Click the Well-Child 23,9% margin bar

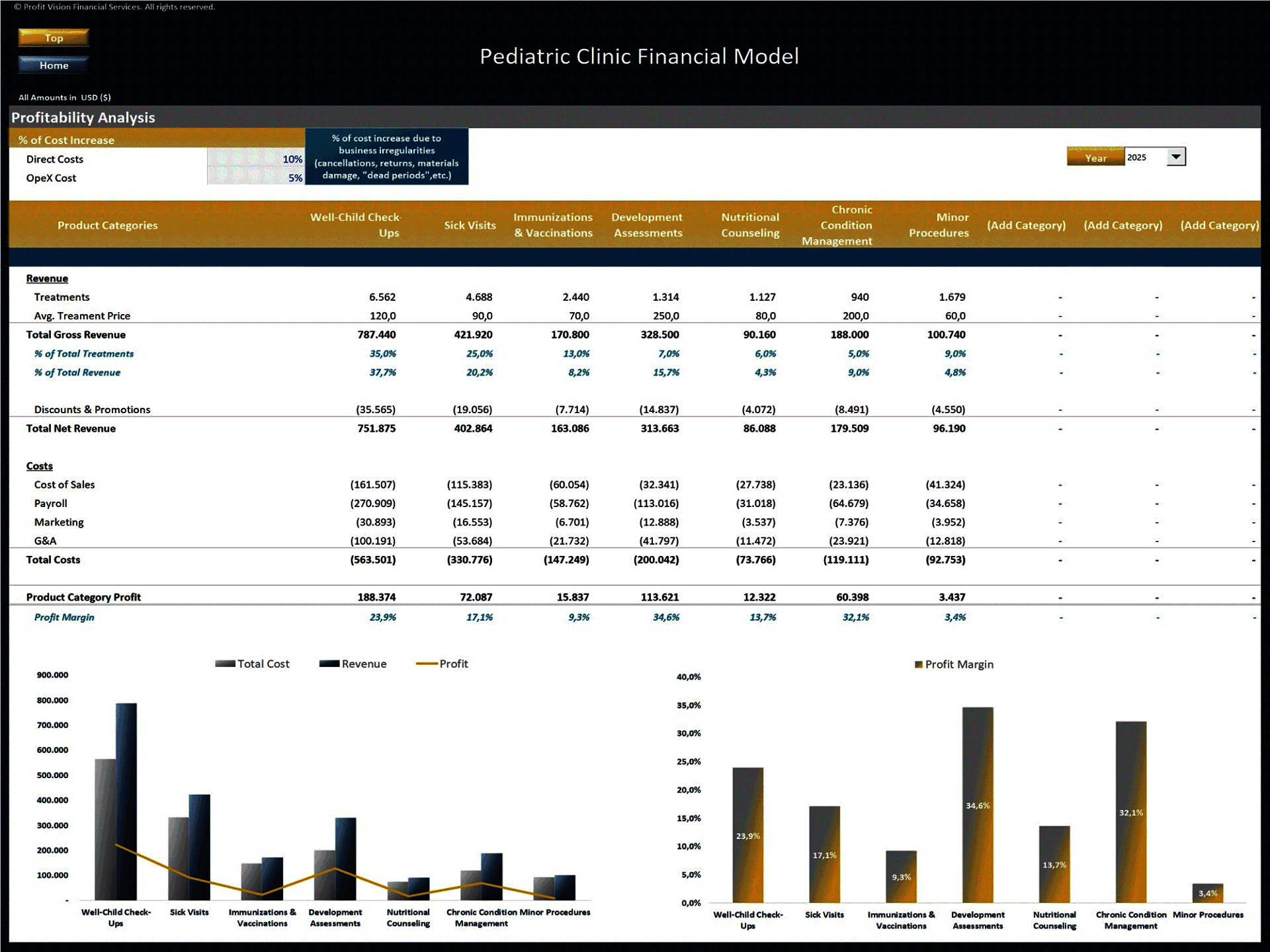747,835
